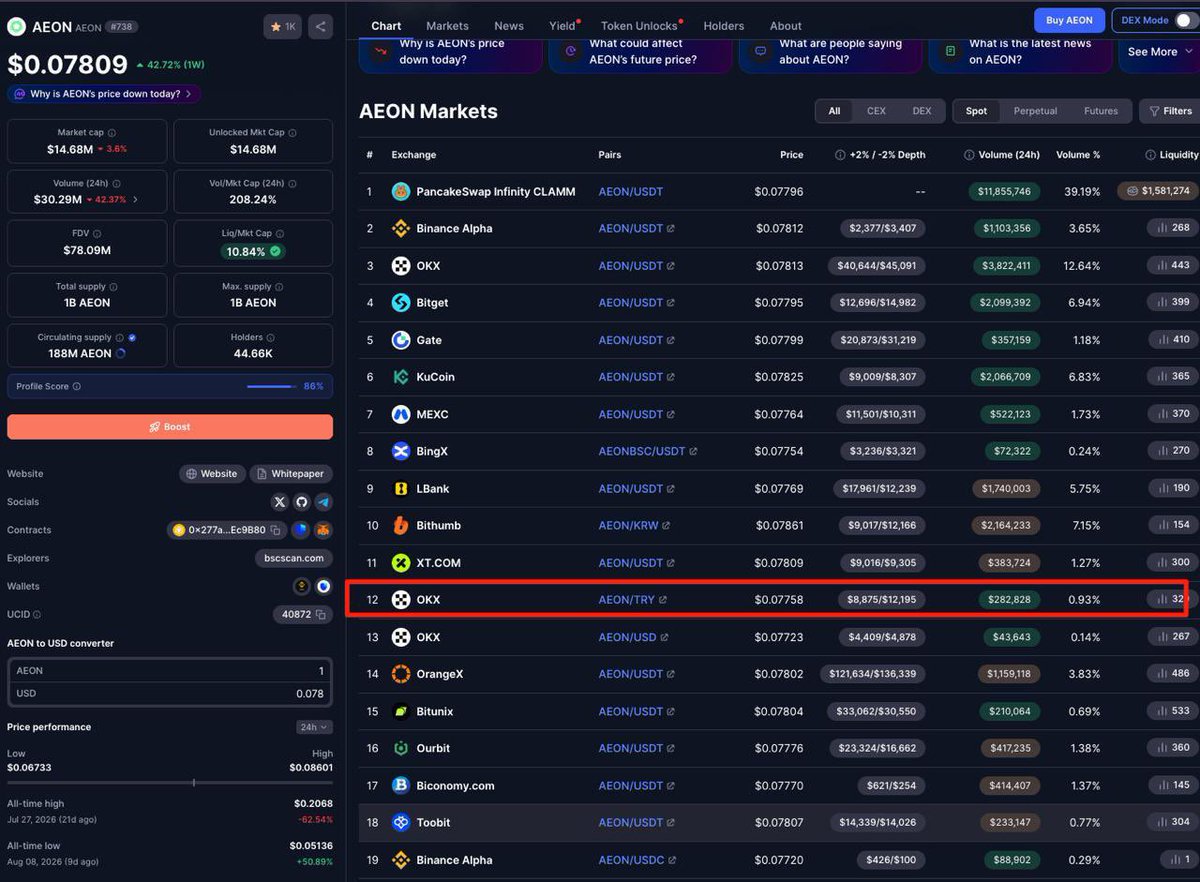Open AEON's X (Twitter) social link
This screenshot has height=882, width=1200.
point(280,502)
